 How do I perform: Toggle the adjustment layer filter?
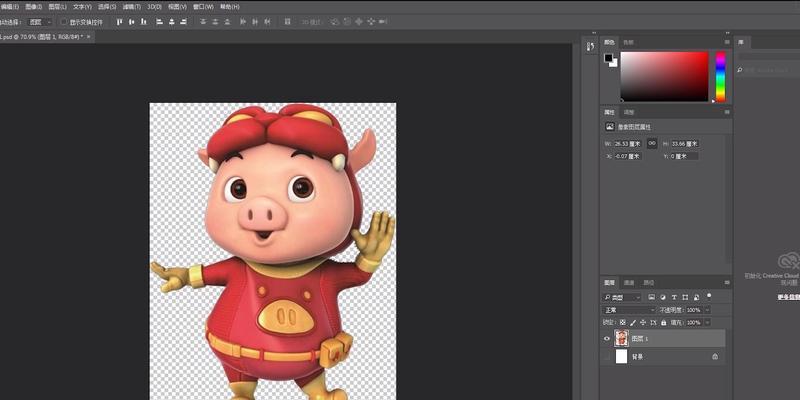click(663, 297)
